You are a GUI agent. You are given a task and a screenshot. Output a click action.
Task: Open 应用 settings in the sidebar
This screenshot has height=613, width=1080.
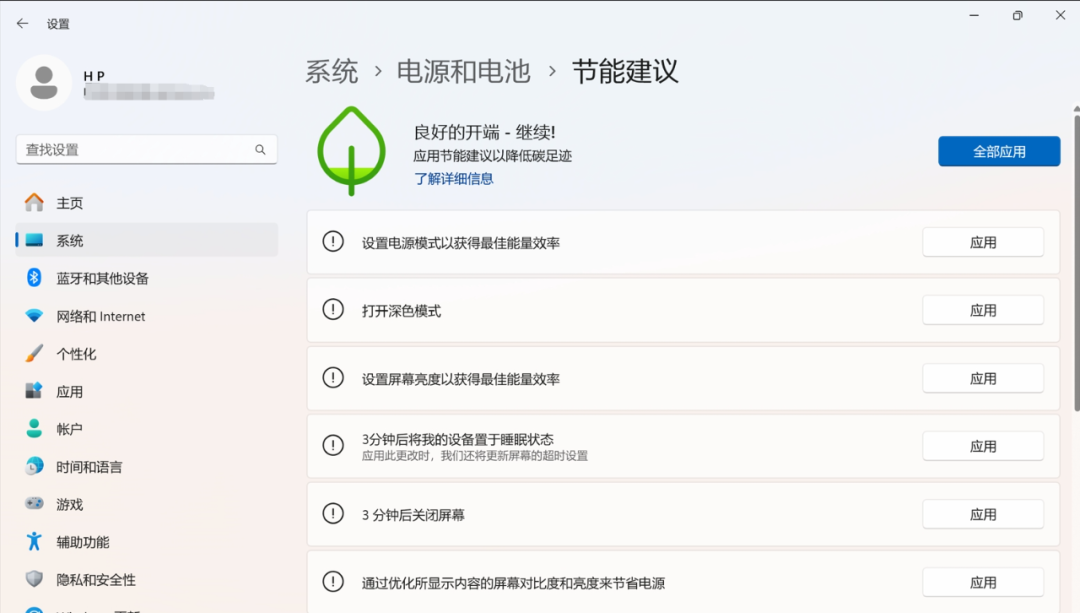click(x=147, y=391)
